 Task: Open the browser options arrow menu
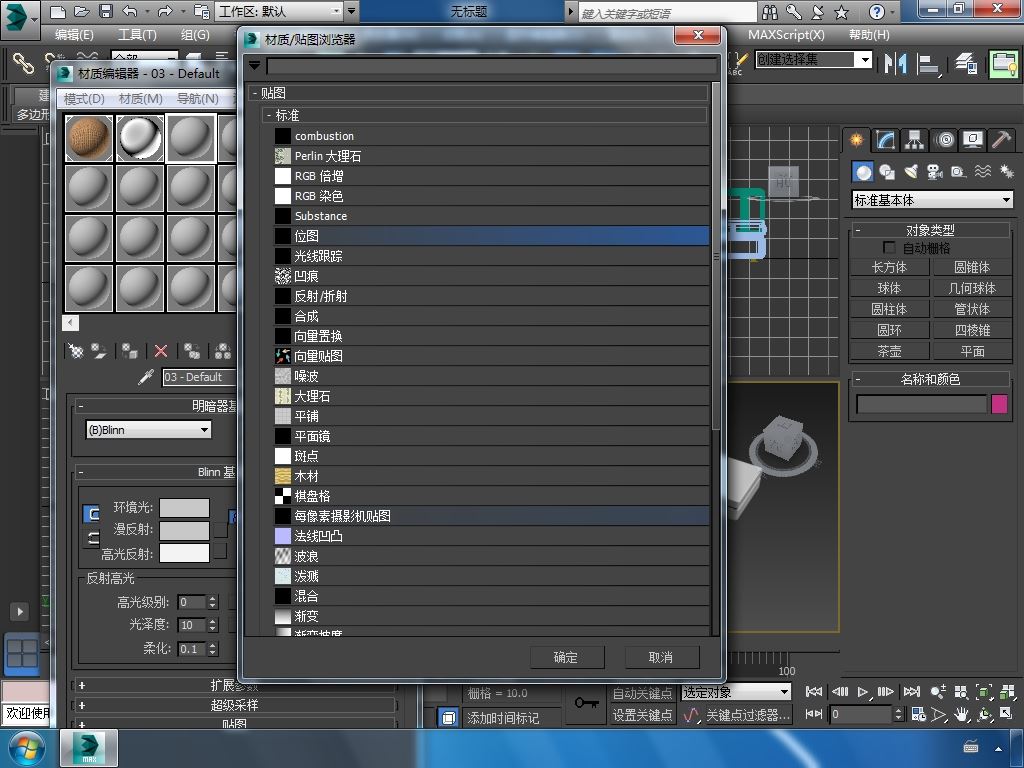[254, 65]
